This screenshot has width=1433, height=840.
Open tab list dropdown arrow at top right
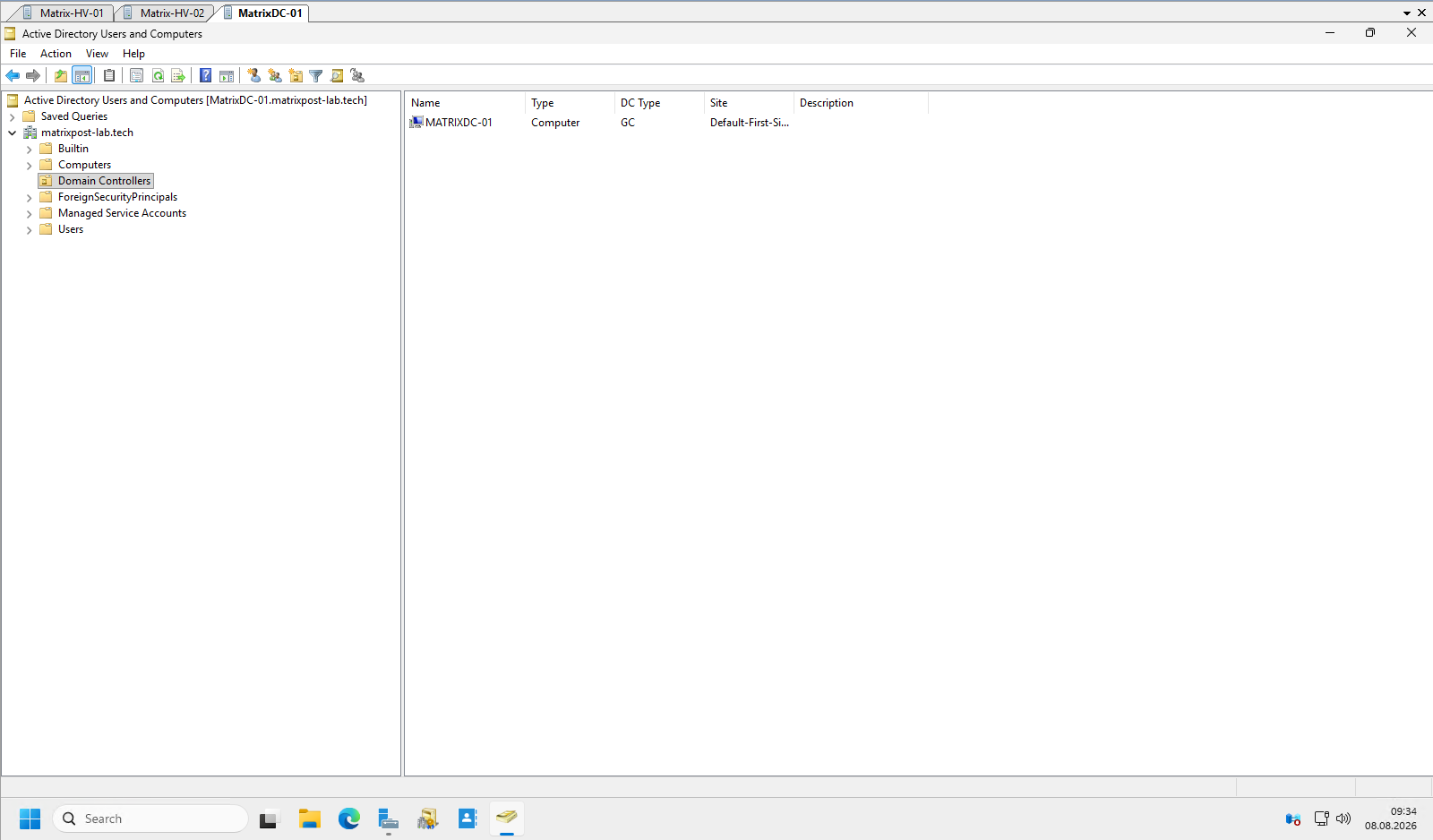pos(1407,13)
